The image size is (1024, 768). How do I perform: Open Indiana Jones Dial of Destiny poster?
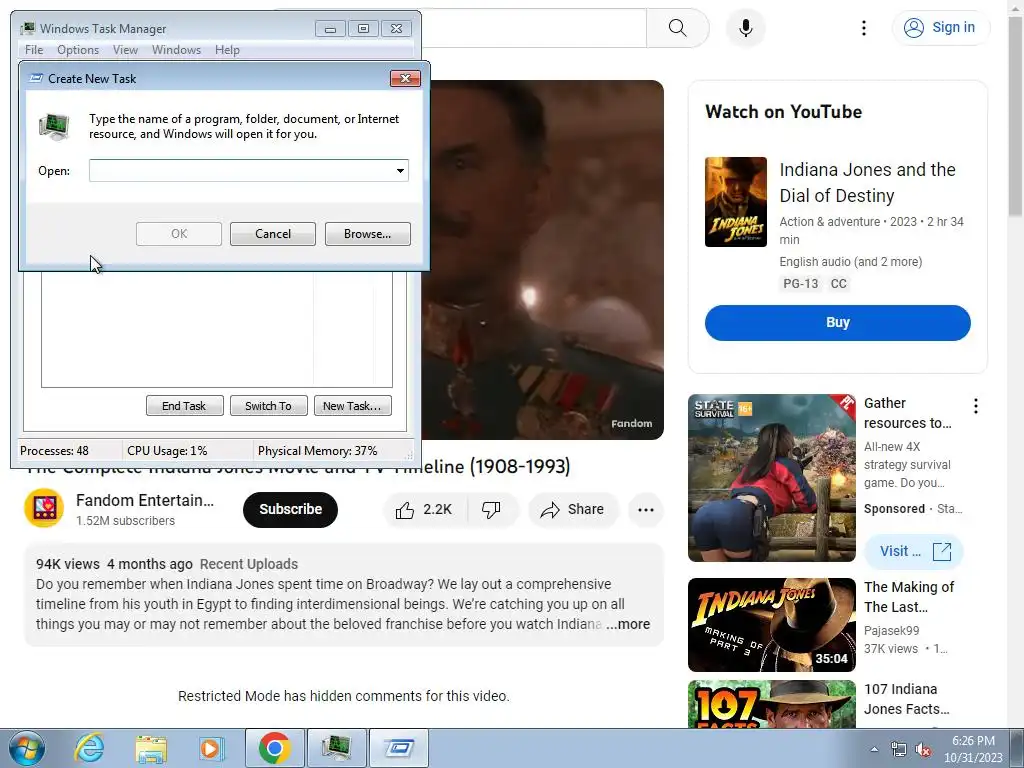click(735, 202)
